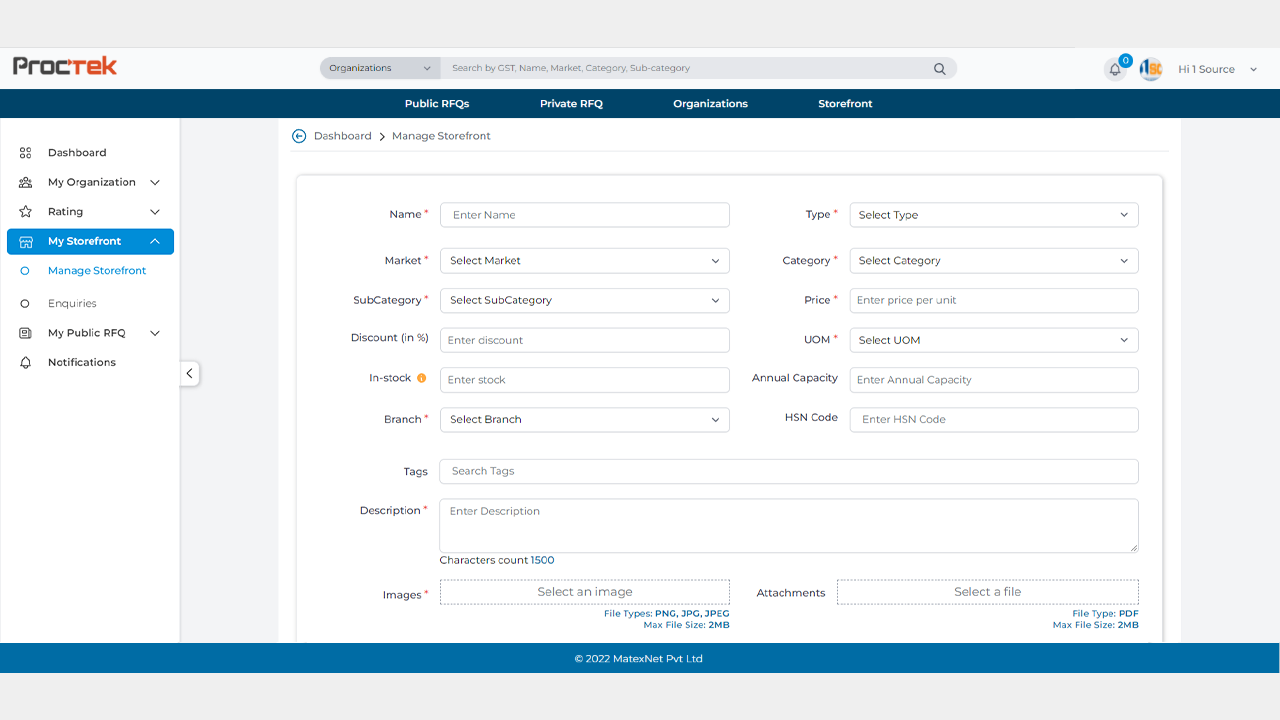Collapse sidebar using the arrow handle
This screenshot has width=1280, height=720.
coord(189,374)
